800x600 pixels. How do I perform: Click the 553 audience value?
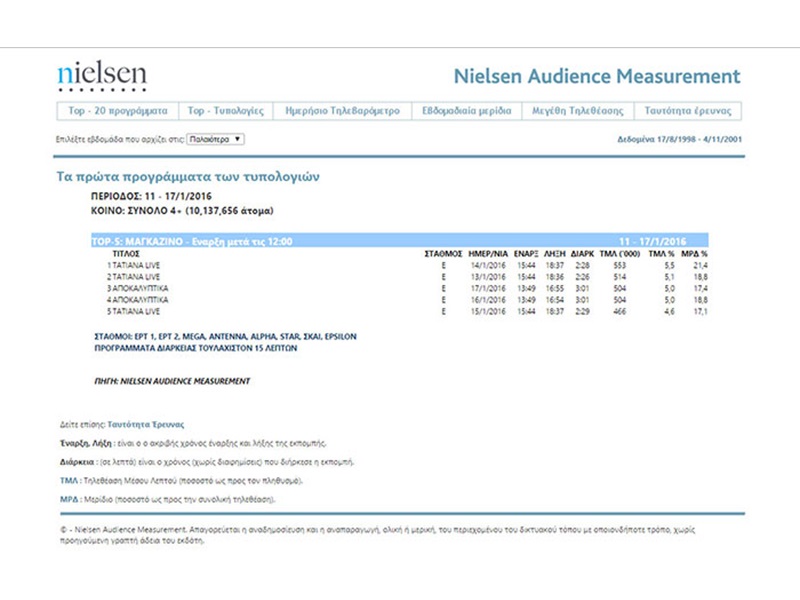[x=619, y=265]
